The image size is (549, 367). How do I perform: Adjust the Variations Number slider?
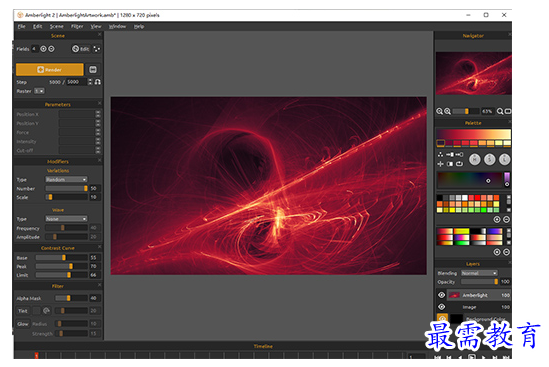(x=66, y=188)
